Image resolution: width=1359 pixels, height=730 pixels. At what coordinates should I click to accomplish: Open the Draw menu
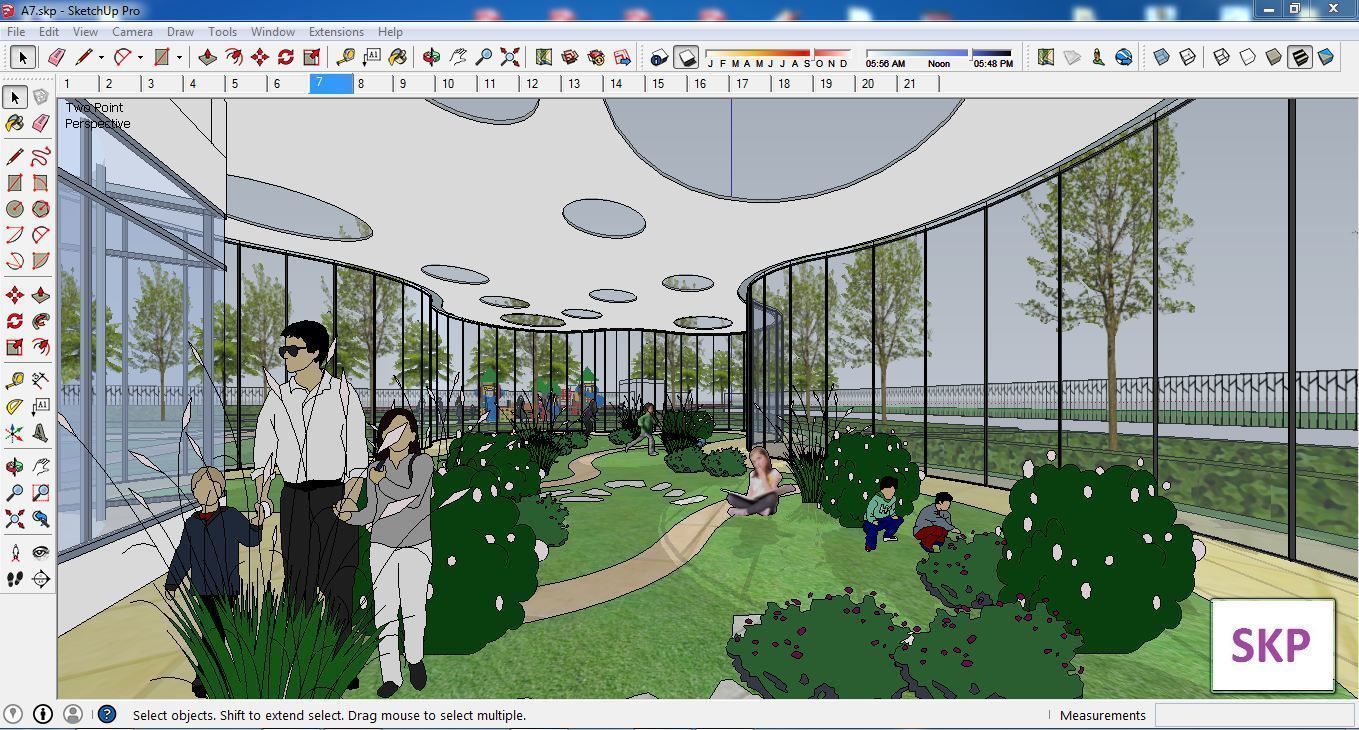click(x=180, y=31)
